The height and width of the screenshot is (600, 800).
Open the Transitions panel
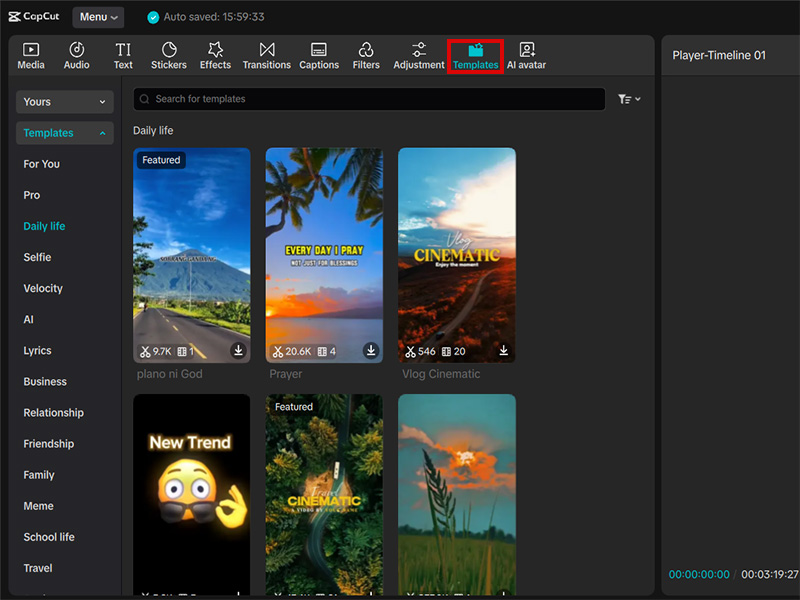tap(267, 56)
